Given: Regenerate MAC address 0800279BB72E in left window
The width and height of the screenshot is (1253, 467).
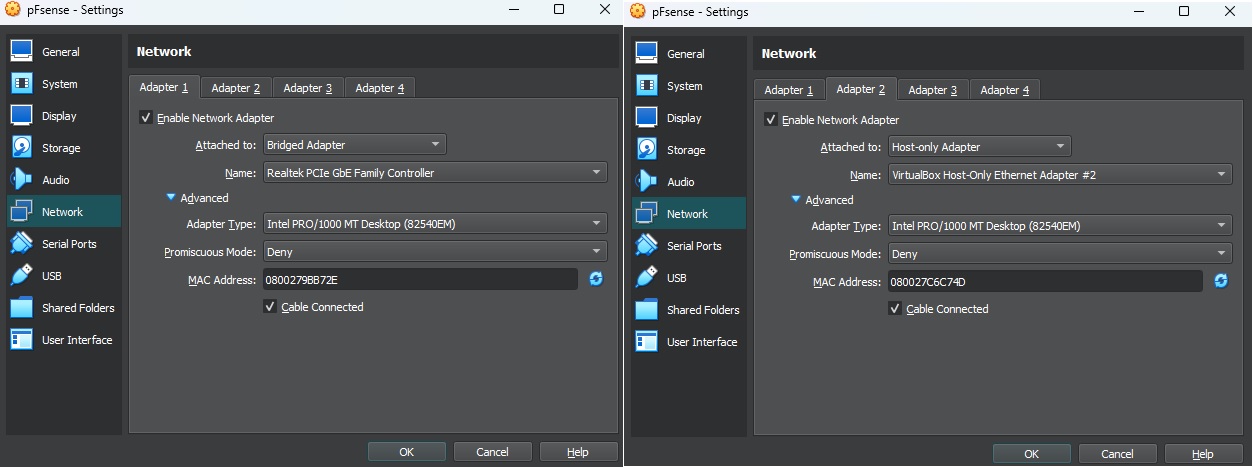Looking at the screenshot, I should [x=596, y=279].
